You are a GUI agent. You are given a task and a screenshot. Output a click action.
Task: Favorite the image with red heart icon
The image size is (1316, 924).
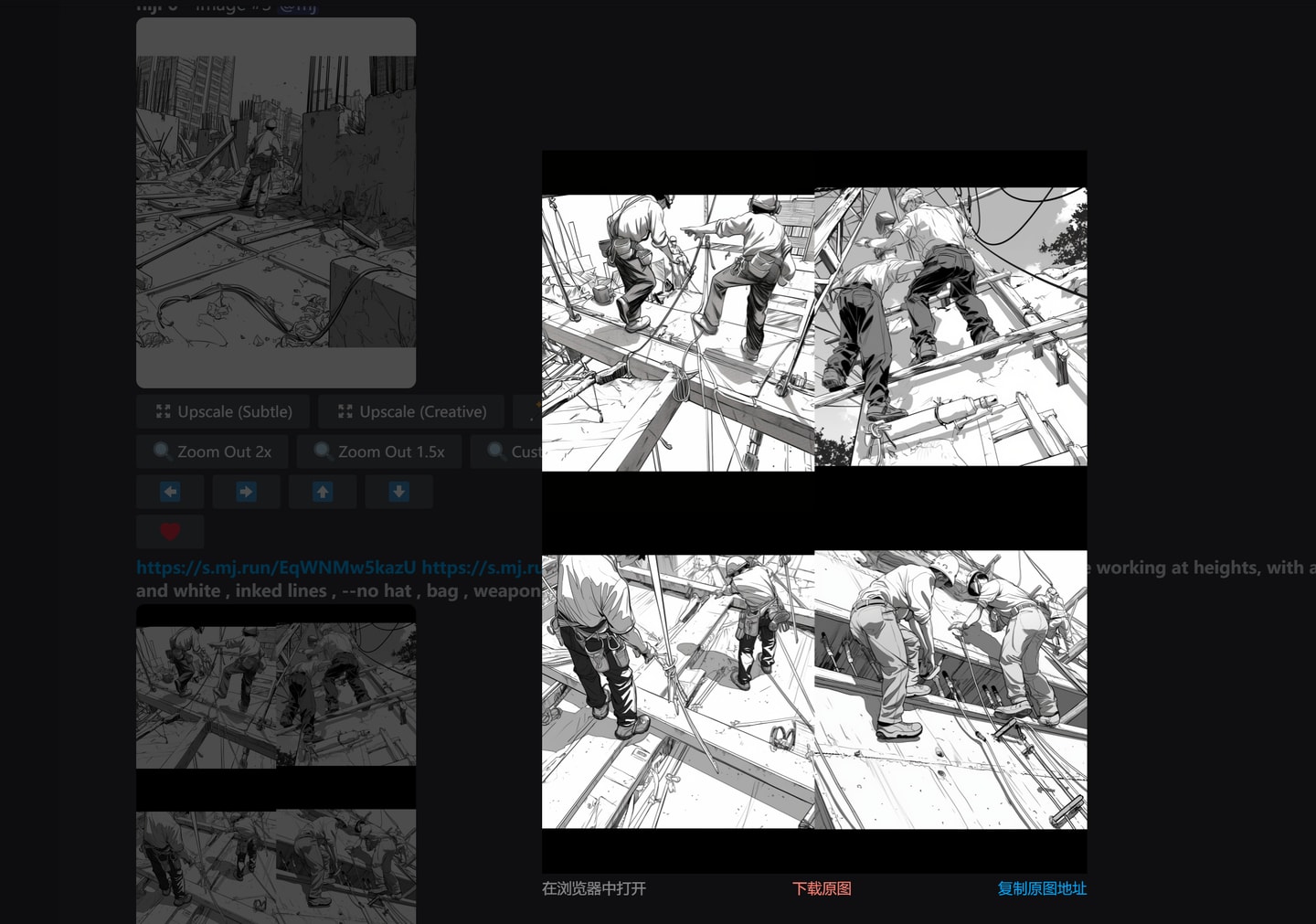point(170,532)
